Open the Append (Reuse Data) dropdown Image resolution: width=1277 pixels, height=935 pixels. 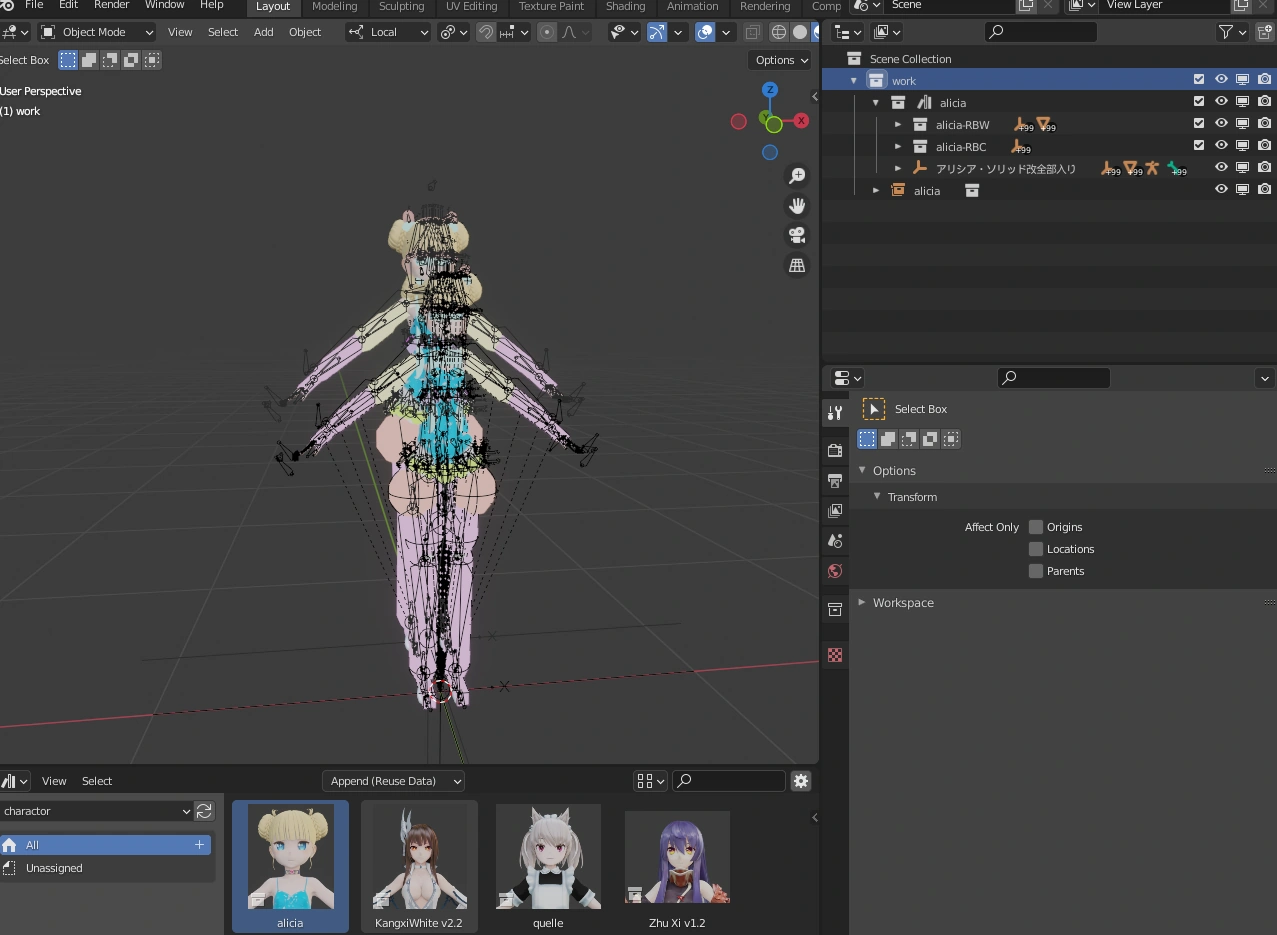click(x=395, y=781)
